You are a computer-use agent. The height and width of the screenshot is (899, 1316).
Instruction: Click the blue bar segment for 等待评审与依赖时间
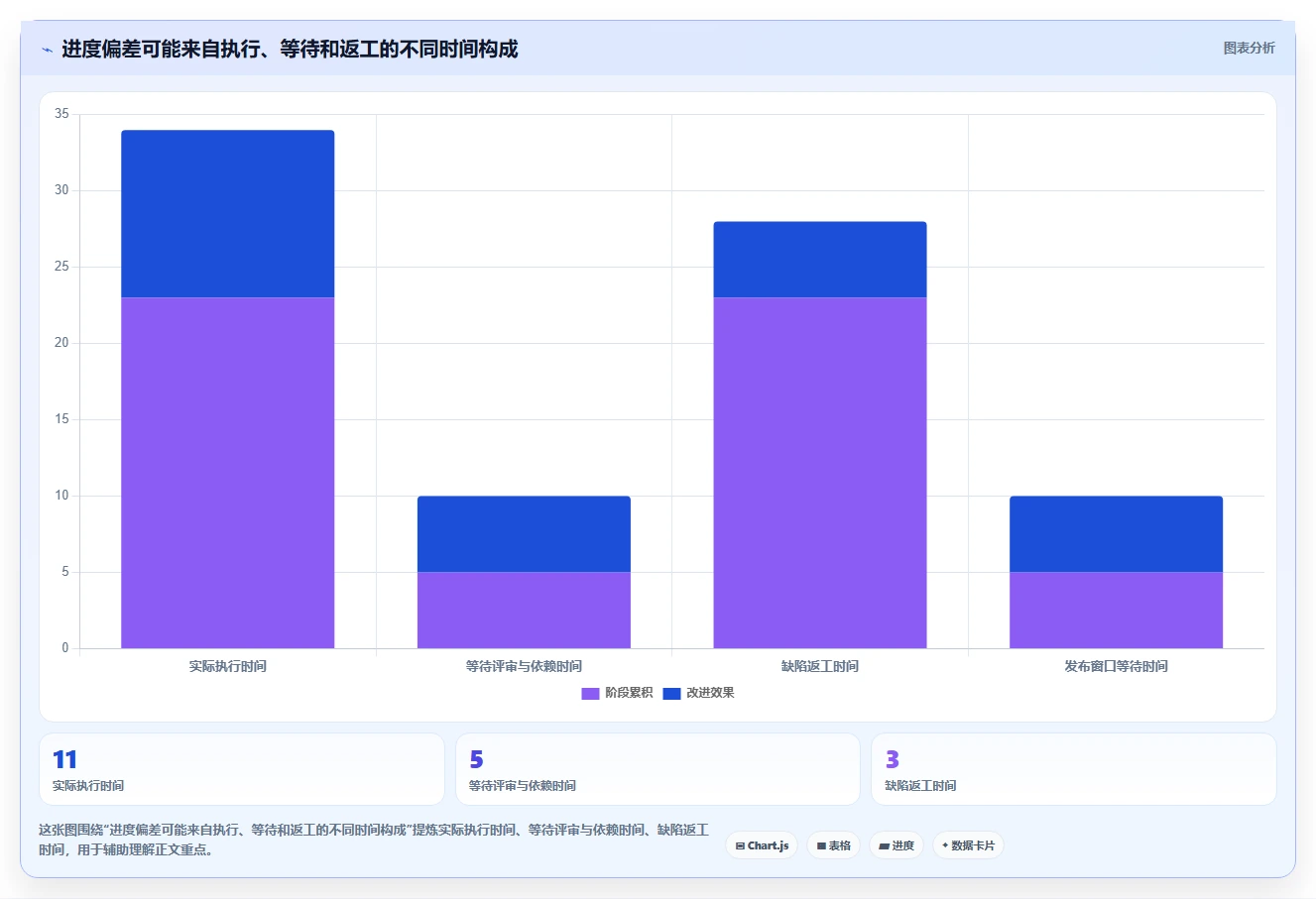(524, 533)
